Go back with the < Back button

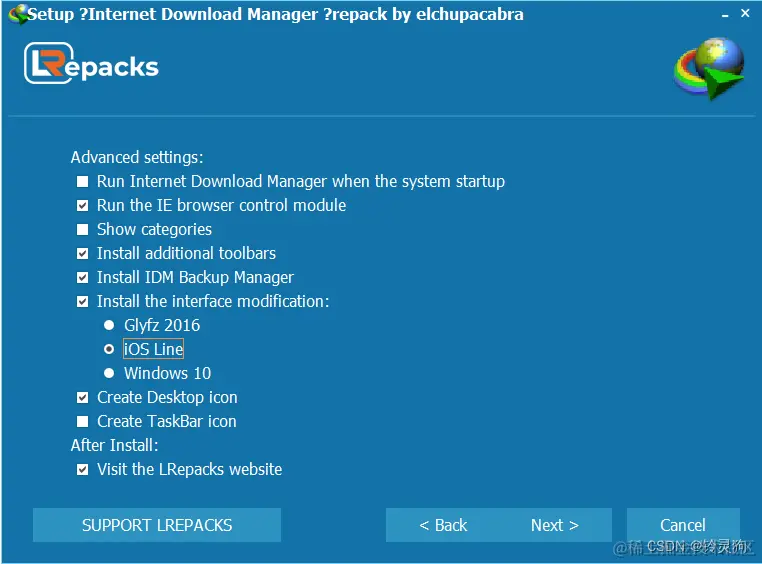click(x=443, y=525)
